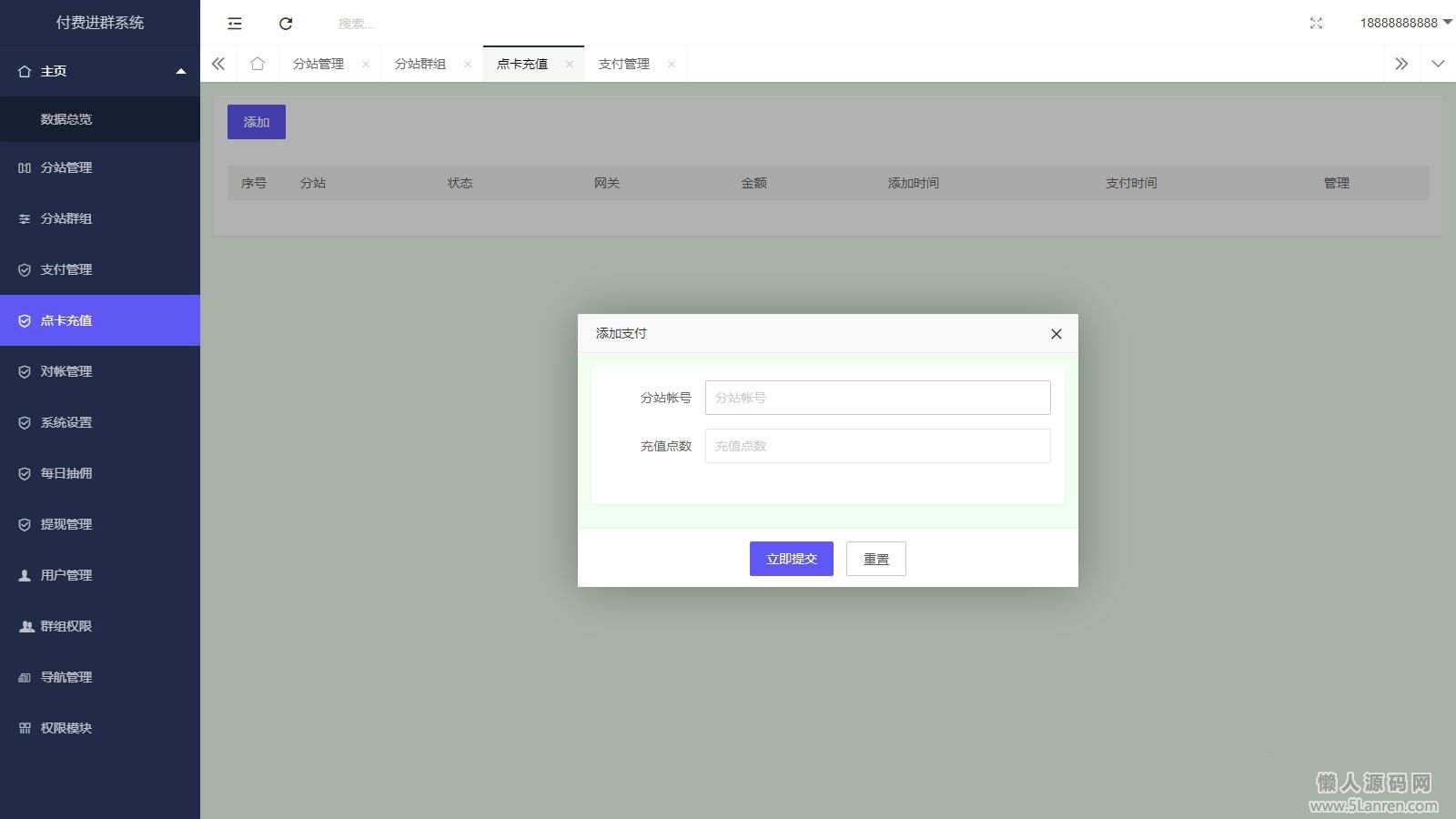Open 用户管理 in the sidebar
1456x819 pixels.
[66, 575]
